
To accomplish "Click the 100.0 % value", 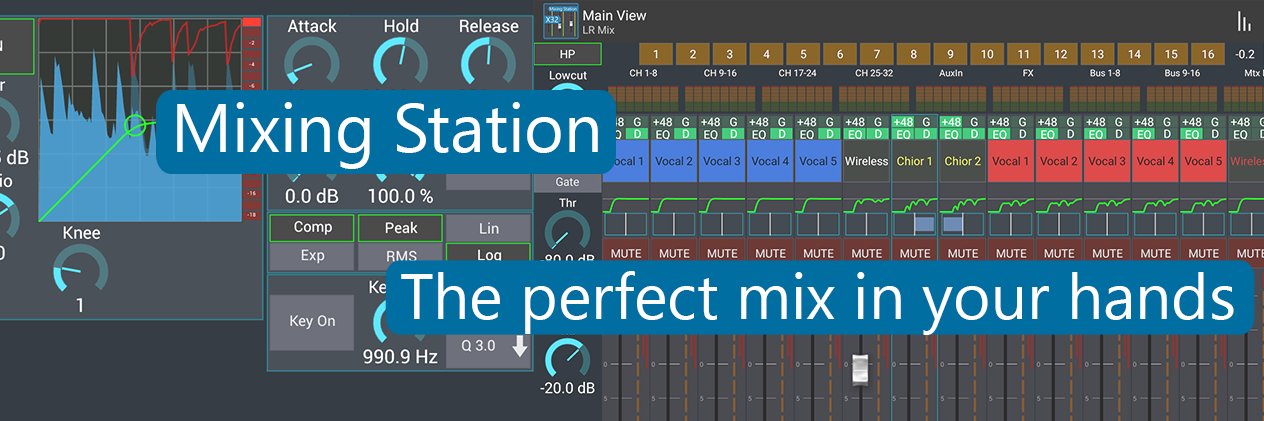I will point(401,197).
